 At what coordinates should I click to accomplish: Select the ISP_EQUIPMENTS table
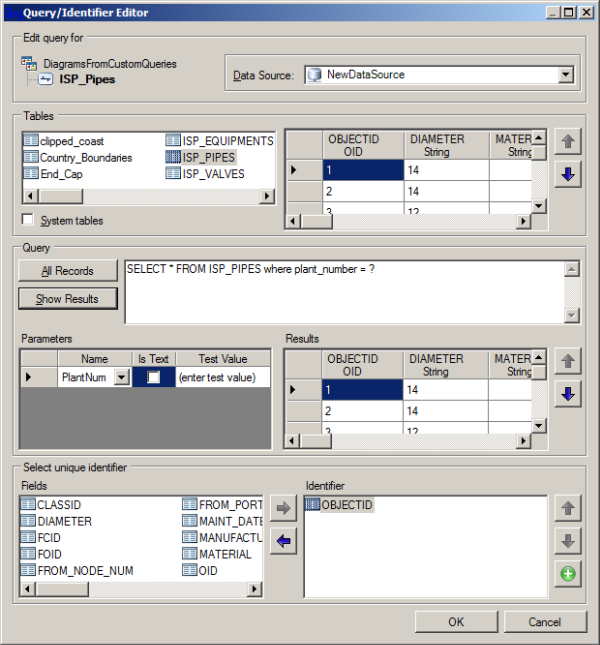(x=220, y=141)
